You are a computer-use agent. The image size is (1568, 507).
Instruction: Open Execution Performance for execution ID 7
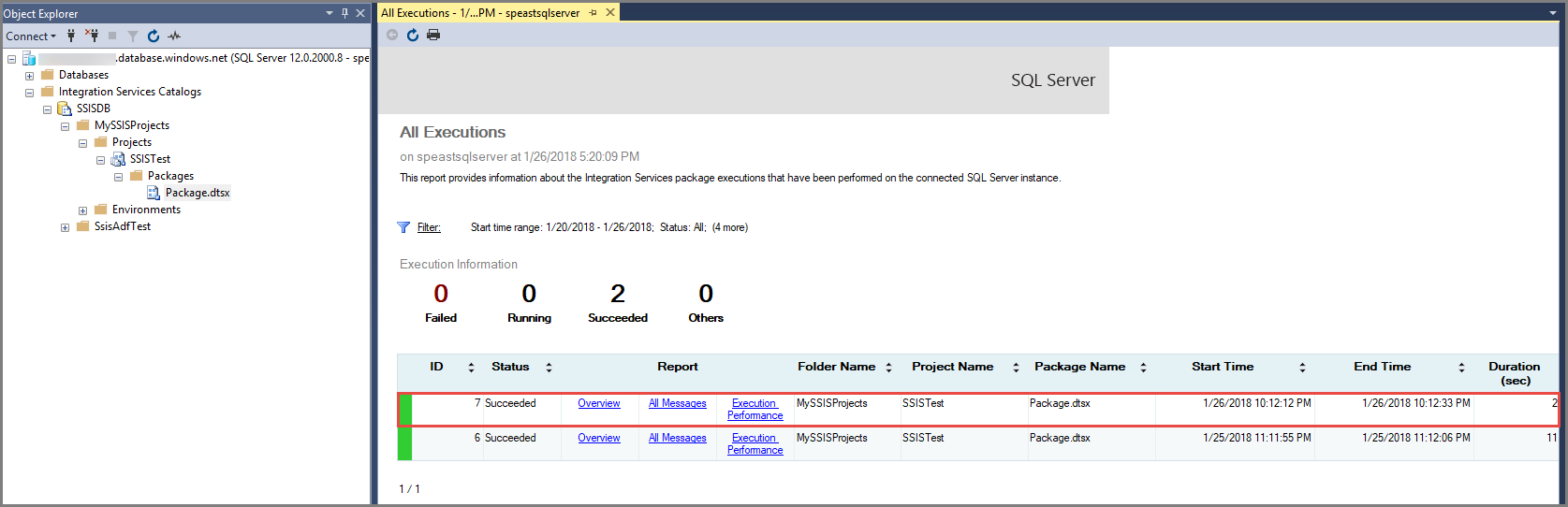pos(755,410)
